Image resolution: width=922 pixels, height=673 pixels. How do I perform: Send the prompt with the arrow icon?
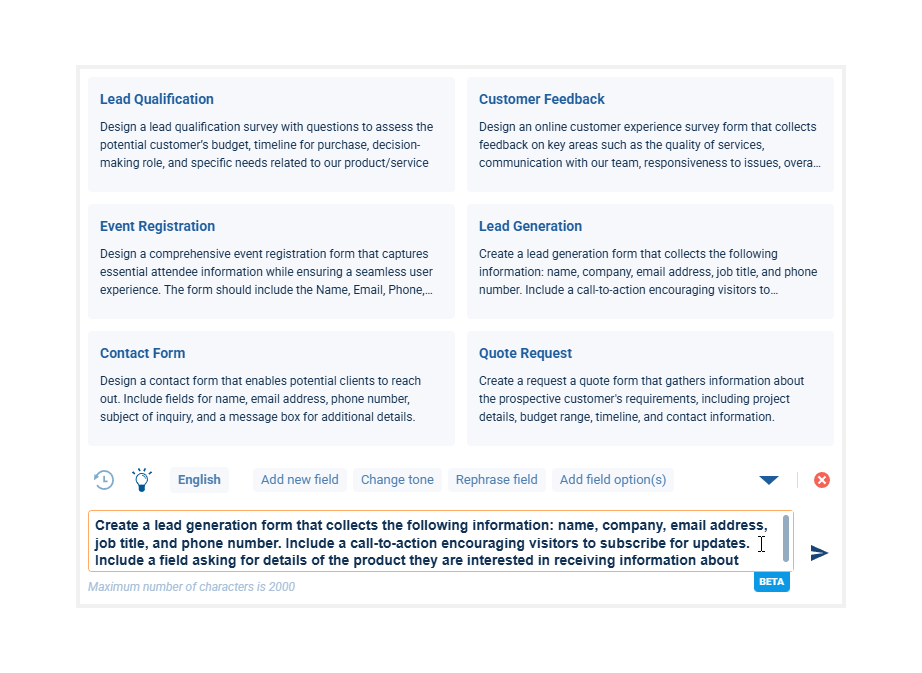coord(819,553)
